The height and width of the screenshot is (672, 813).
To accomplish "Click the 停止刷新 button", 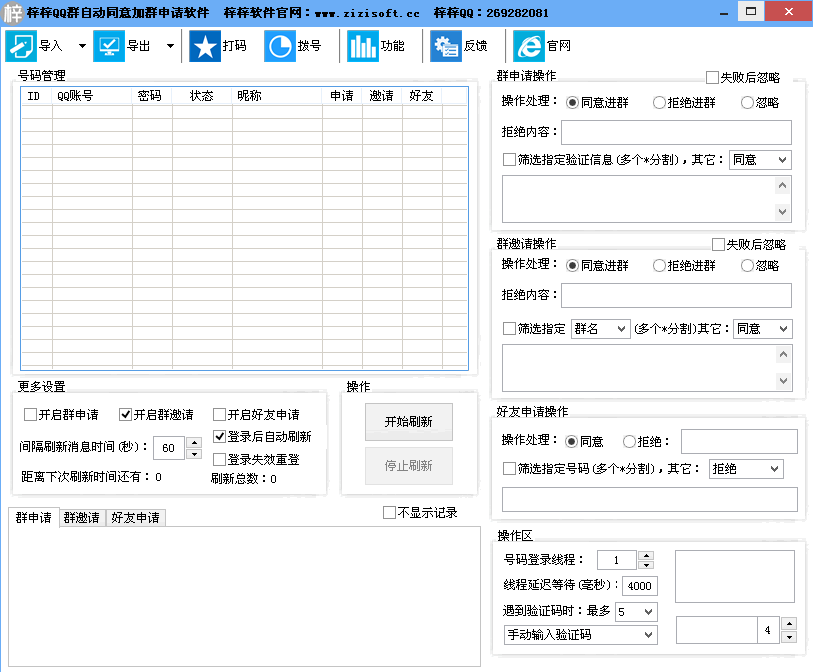I will pos(409,466).
